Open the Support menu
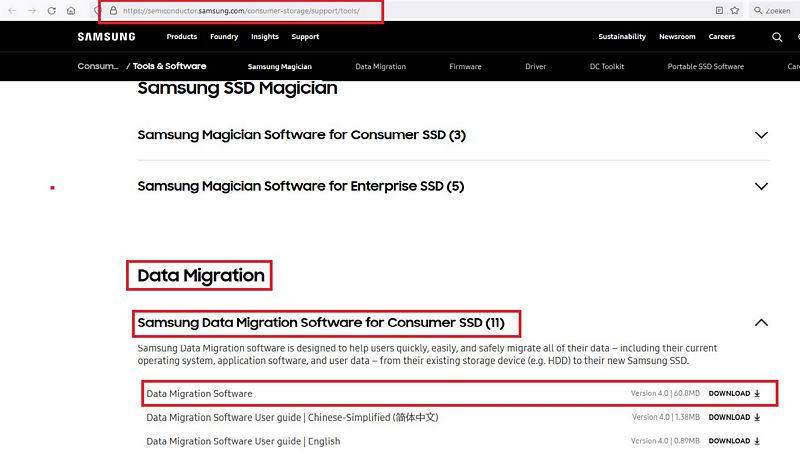This screenshot has width=800, height=454. point(305,37)
